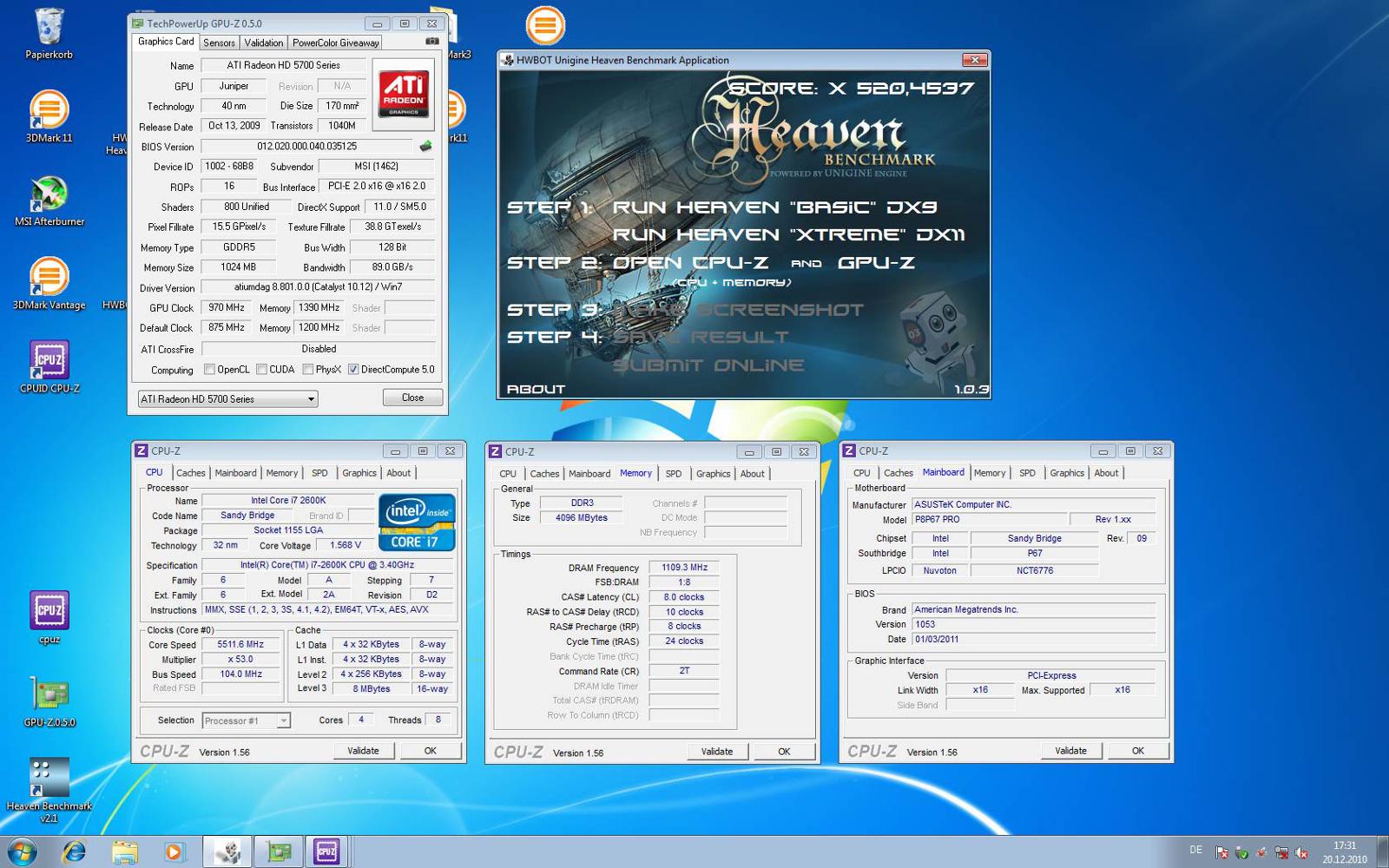This screenshot has height=868, width=1389.
Task: Open Windows Explorer from the taskbar
Action: tap(125, 852)
